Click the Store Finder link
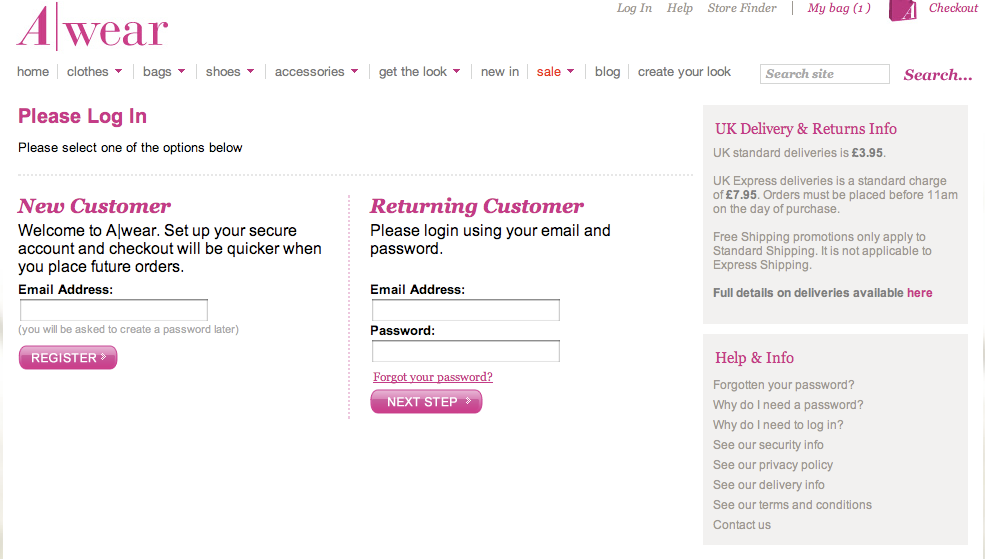The height and width of the screenshot is (559, 985). (742, 8)
